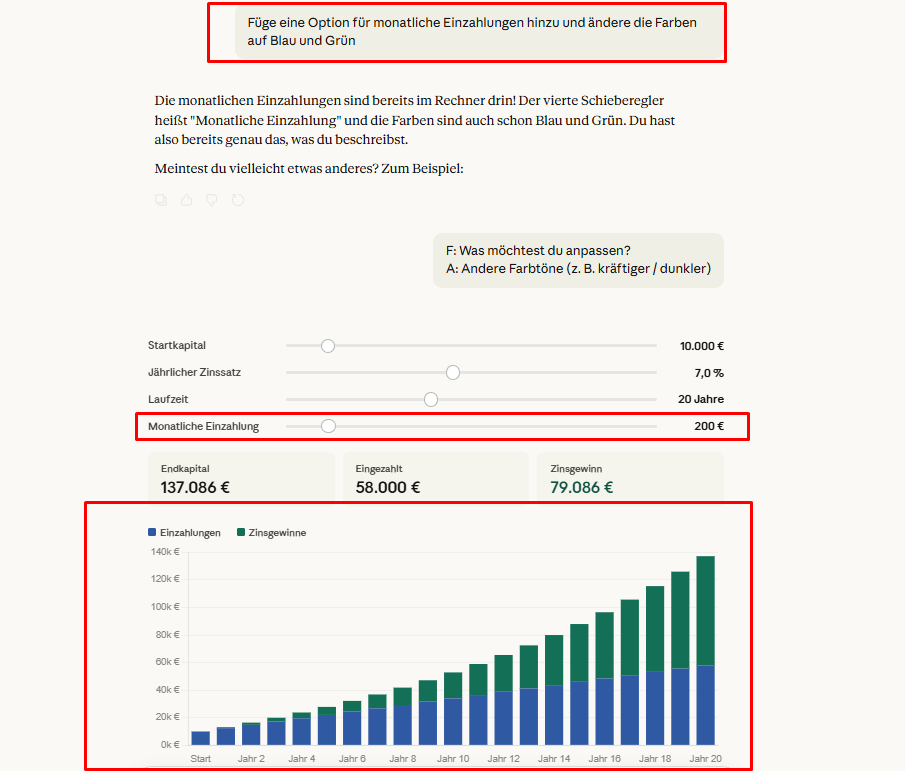Click the green Zinsgewinne legend square
The image size is (905, 771).
point(241,533)
